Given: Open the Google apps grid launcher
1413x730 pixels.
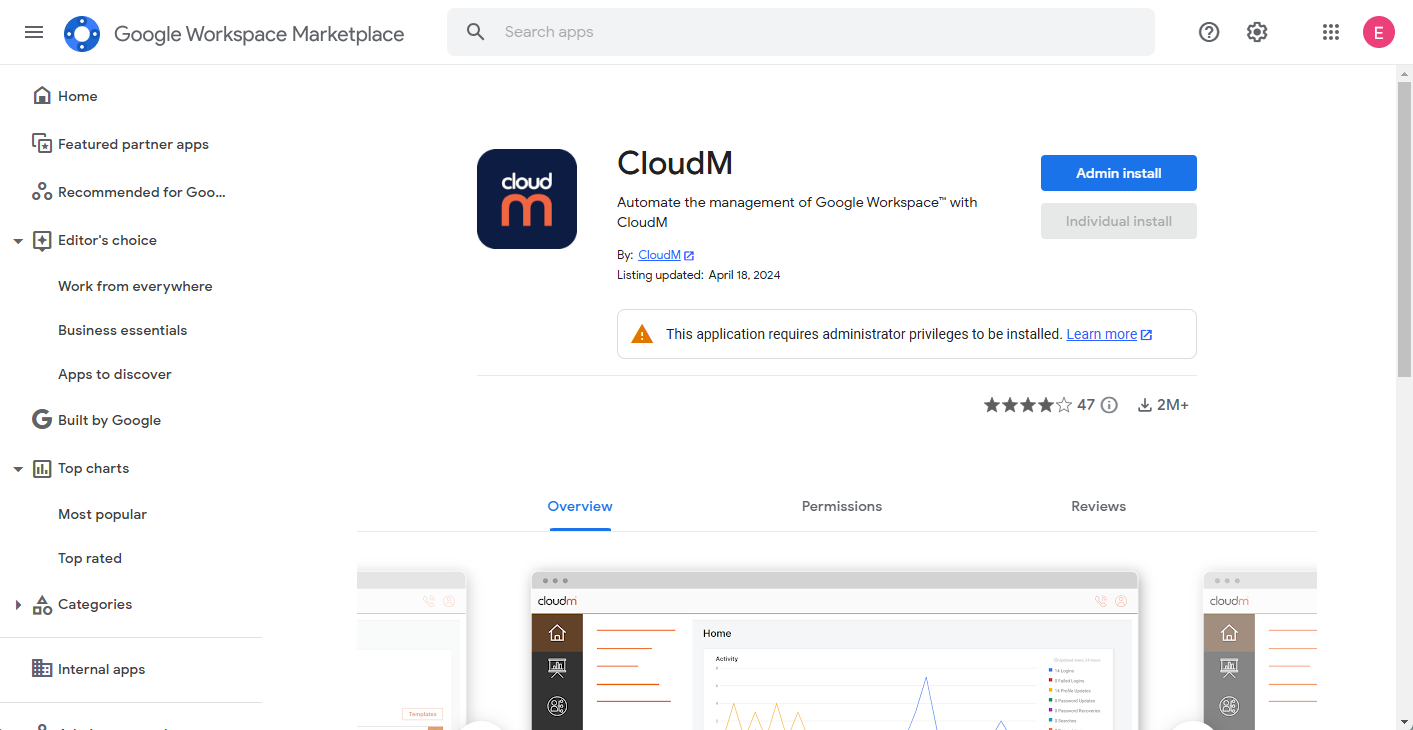Looking at the screenshot, I should pyautogui.click(x=1330, y=32).
